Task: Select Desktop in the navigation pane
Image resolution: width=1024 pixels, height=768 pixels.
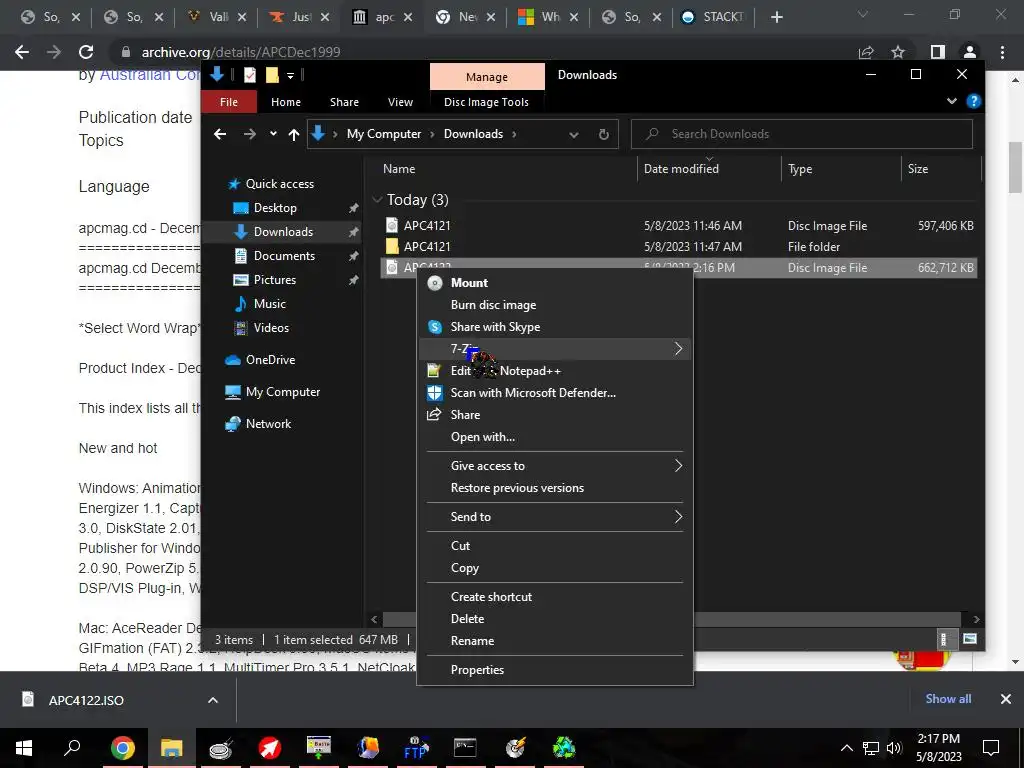Action: tap(275, 208)
